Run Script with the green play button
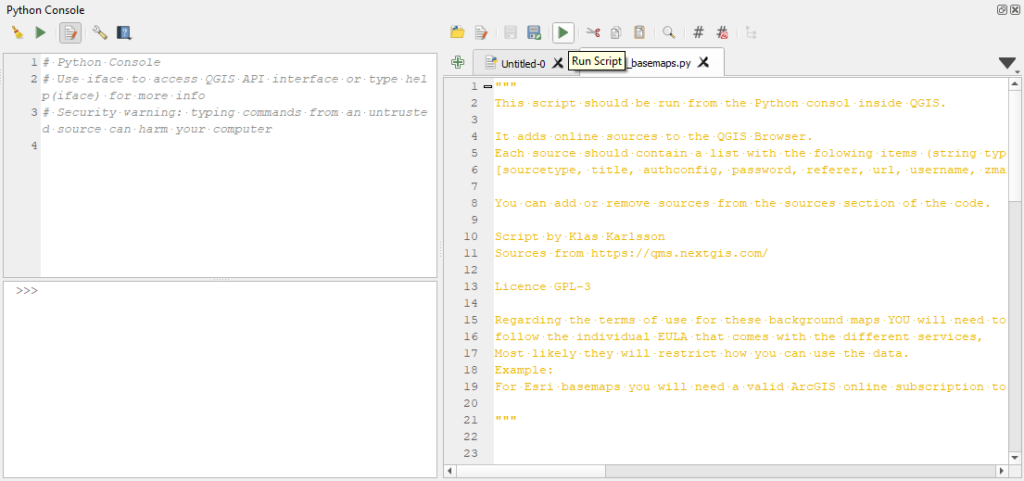This screenshot has height=481, width=1024. pos(564,33)
